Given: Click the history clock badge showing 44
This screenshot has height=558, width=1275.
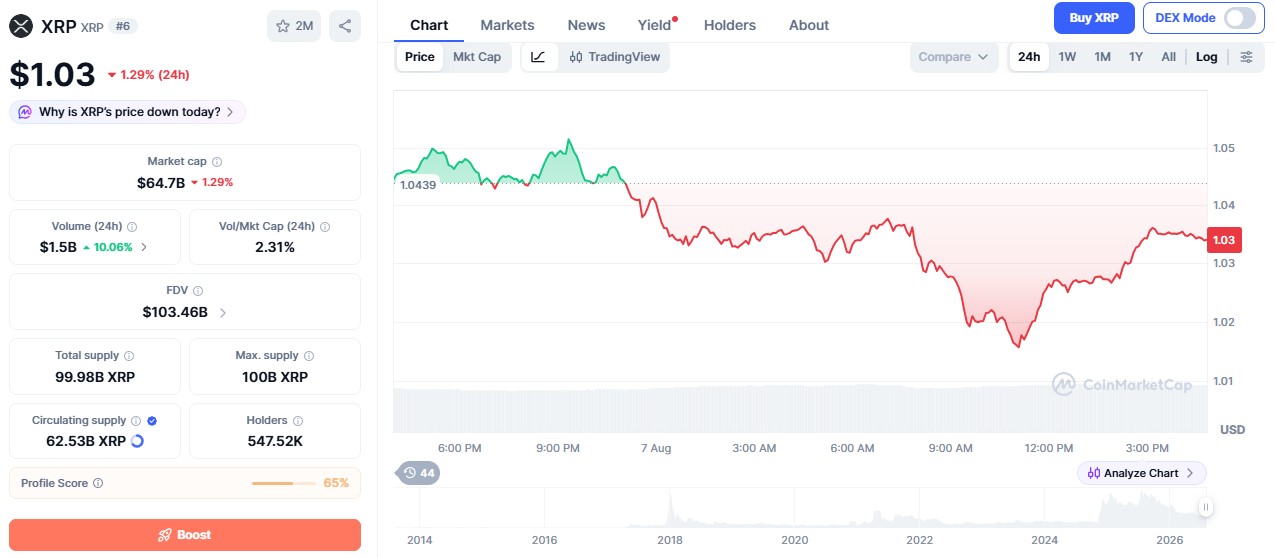Looking at the screenshot, I should 419,473.
